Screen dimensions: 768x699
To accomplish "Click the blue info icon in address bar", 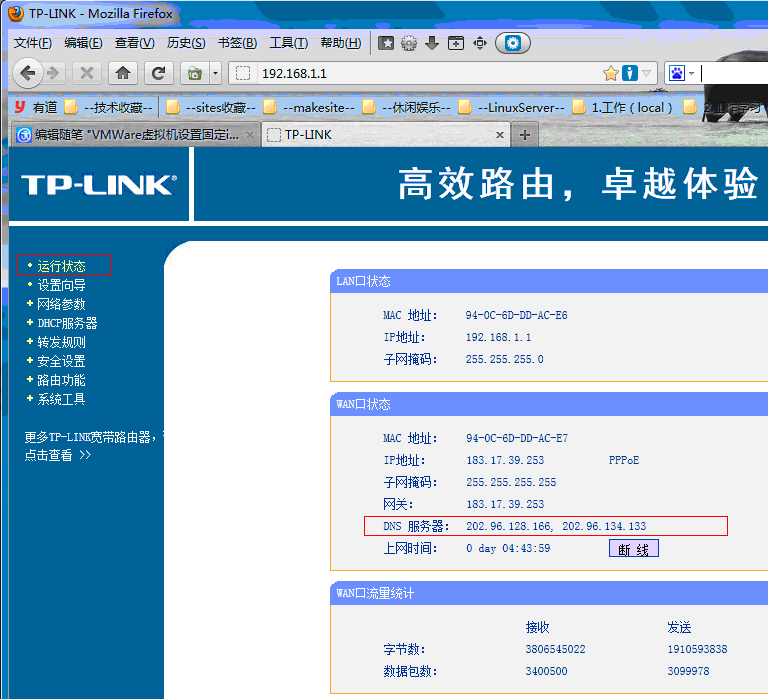I will pos(630,73).
